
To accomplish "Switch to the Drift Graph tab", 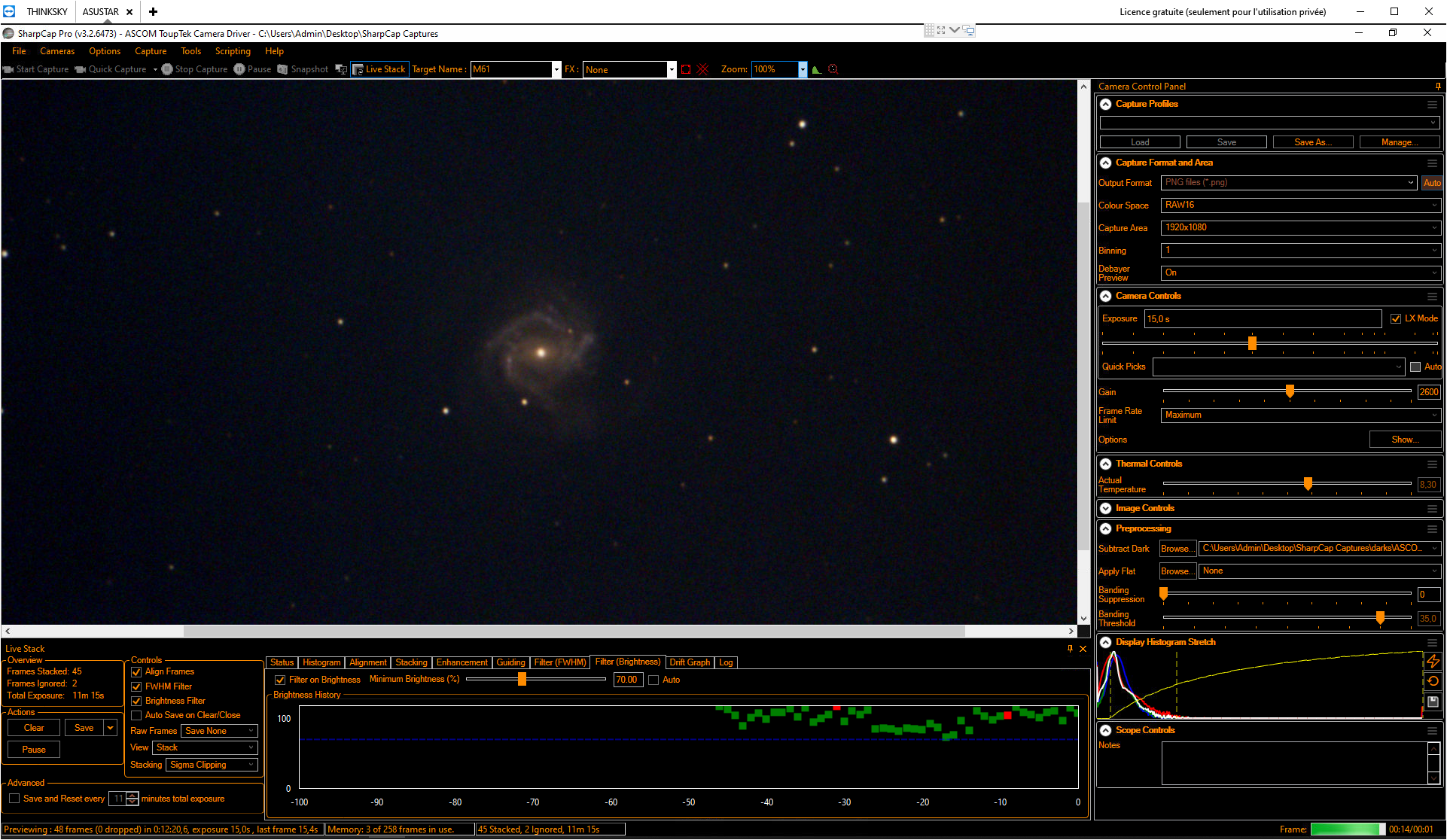I will click(690, 663).
